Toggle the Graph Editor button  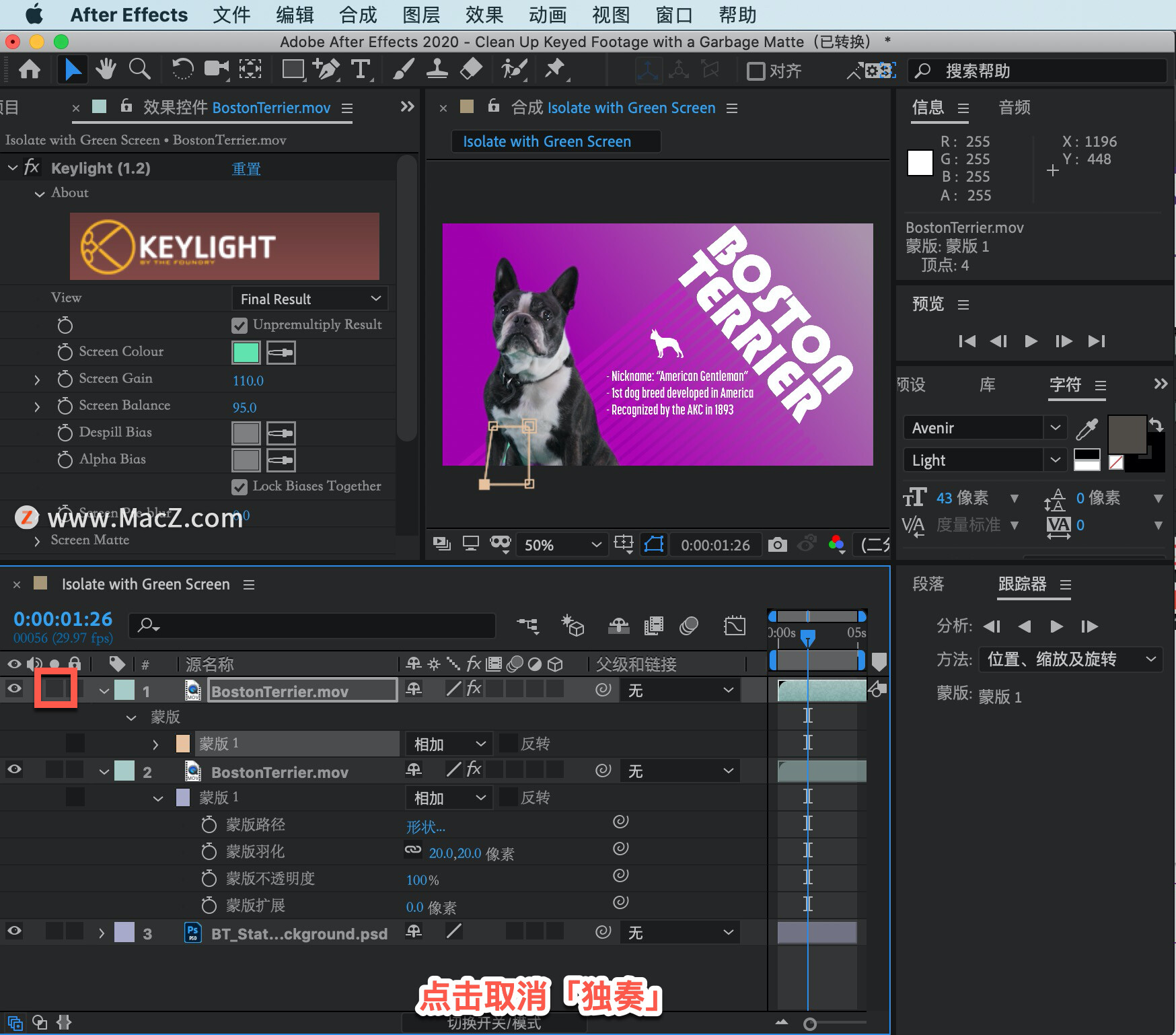point(735,627)
